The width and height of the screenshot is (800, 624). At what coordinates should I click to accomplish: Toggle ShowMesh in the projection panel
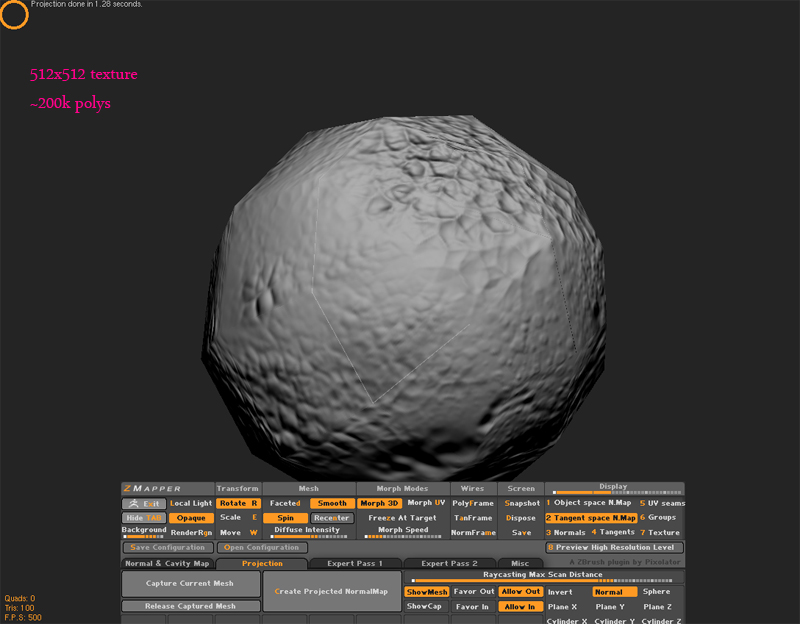426,592
